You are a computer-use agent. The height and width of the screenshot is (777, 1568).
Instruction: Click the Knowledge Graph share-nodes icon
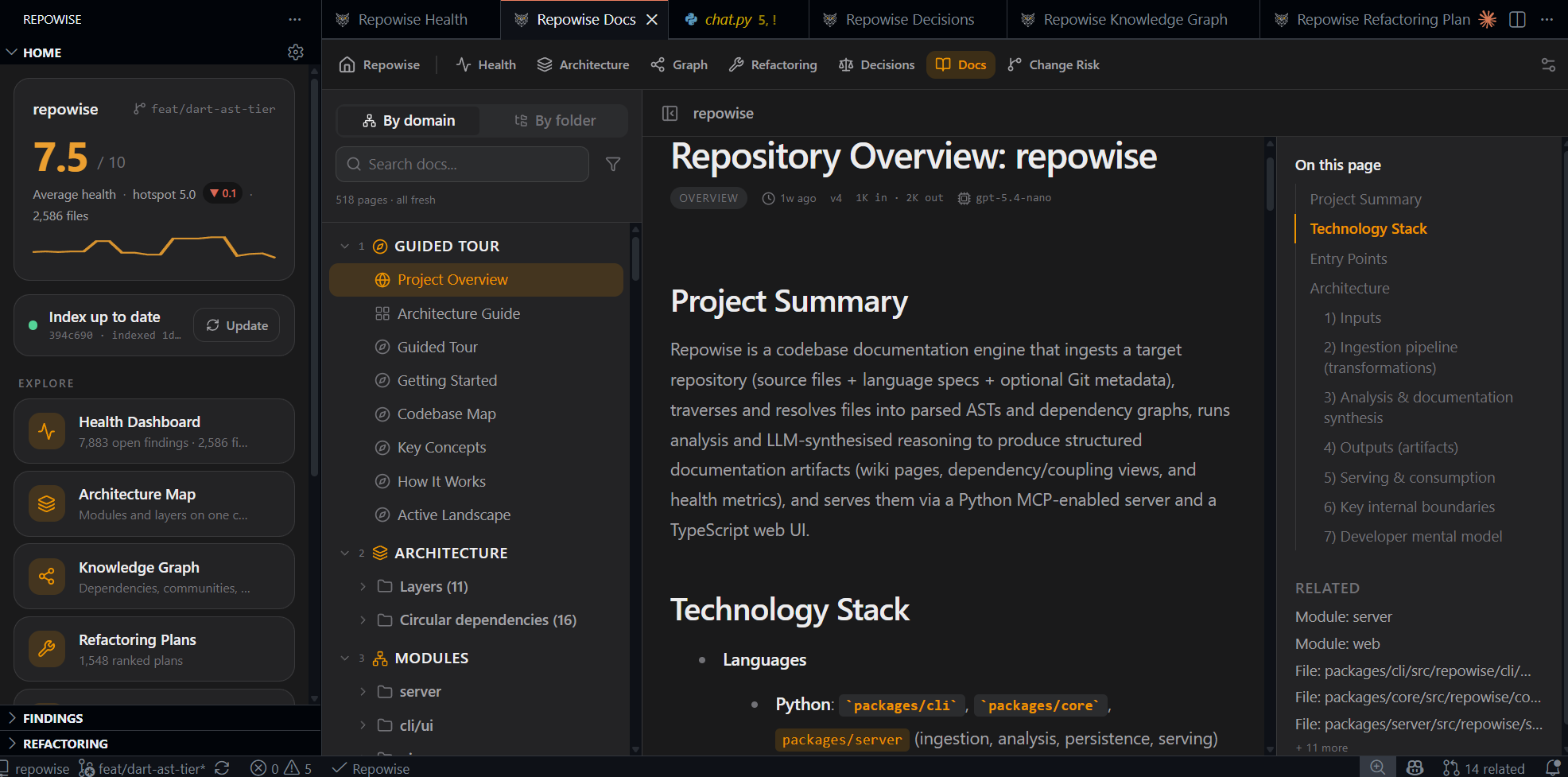[x=47, y=577]
